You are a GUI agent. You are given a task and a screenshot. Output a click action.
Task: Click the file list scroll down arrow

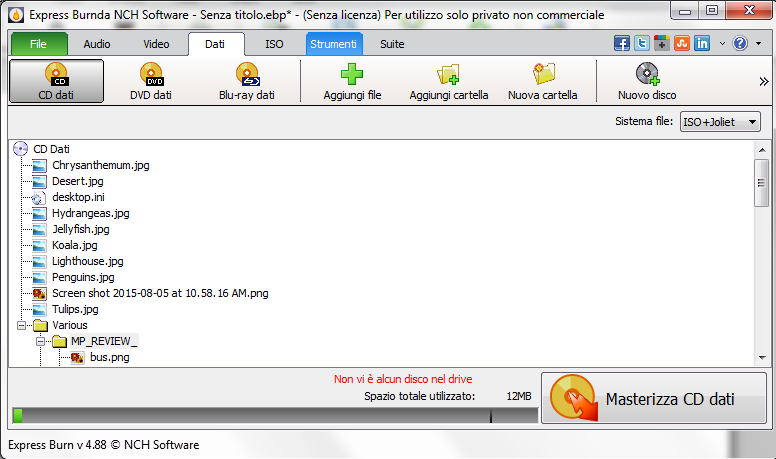[x=762, y=358]
